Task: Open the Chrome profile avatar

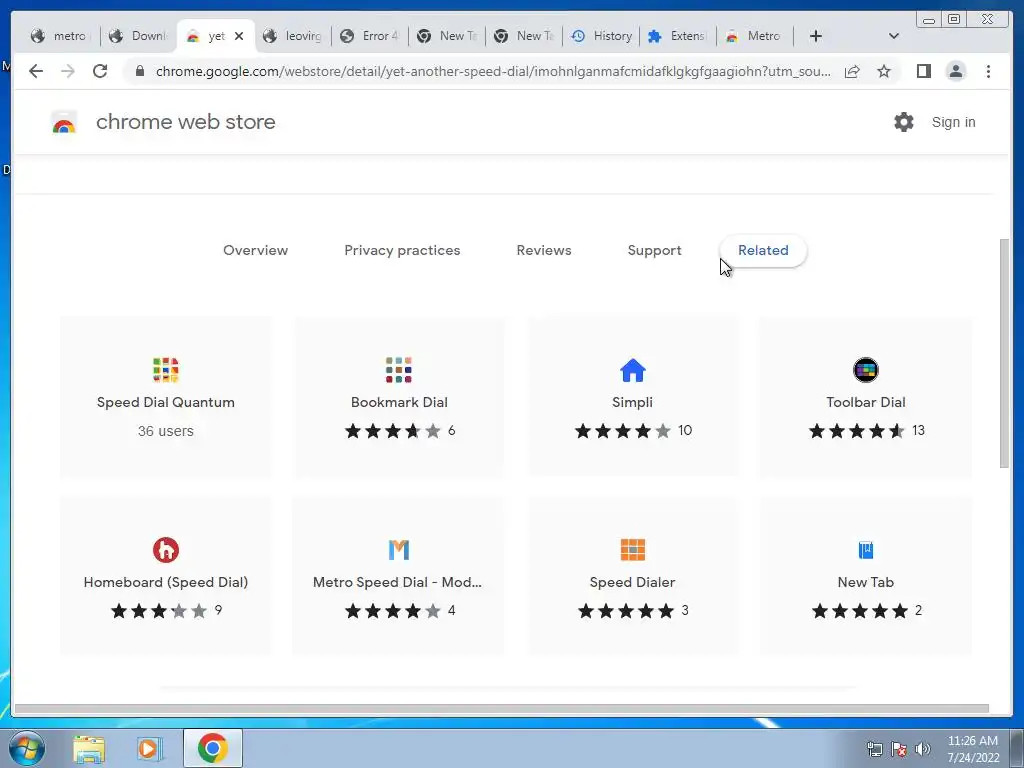Action: 955,71
